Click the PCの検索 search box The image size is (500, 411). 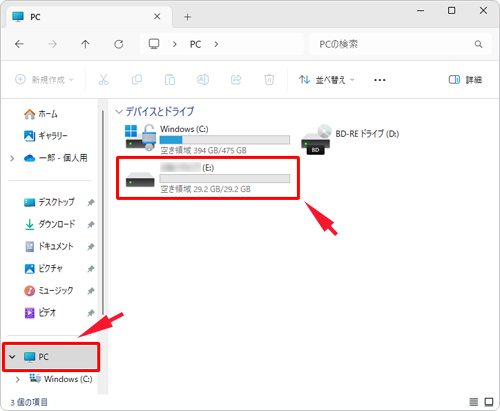point(400,44)
